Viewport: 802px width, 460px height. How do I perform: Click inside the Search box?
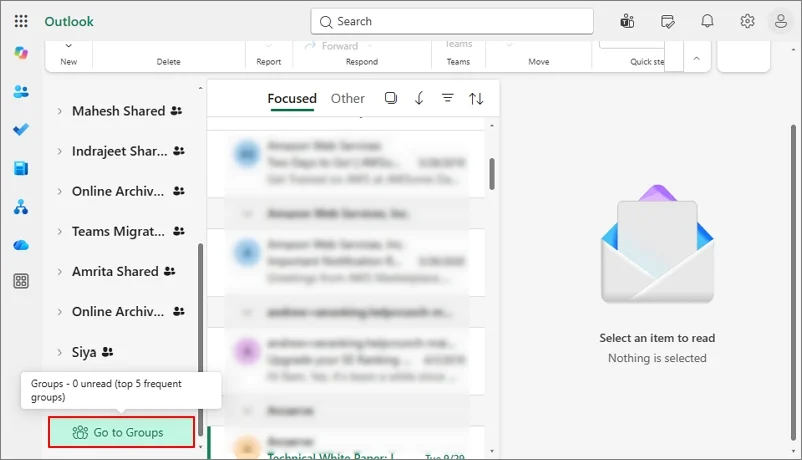pos(452,21)
